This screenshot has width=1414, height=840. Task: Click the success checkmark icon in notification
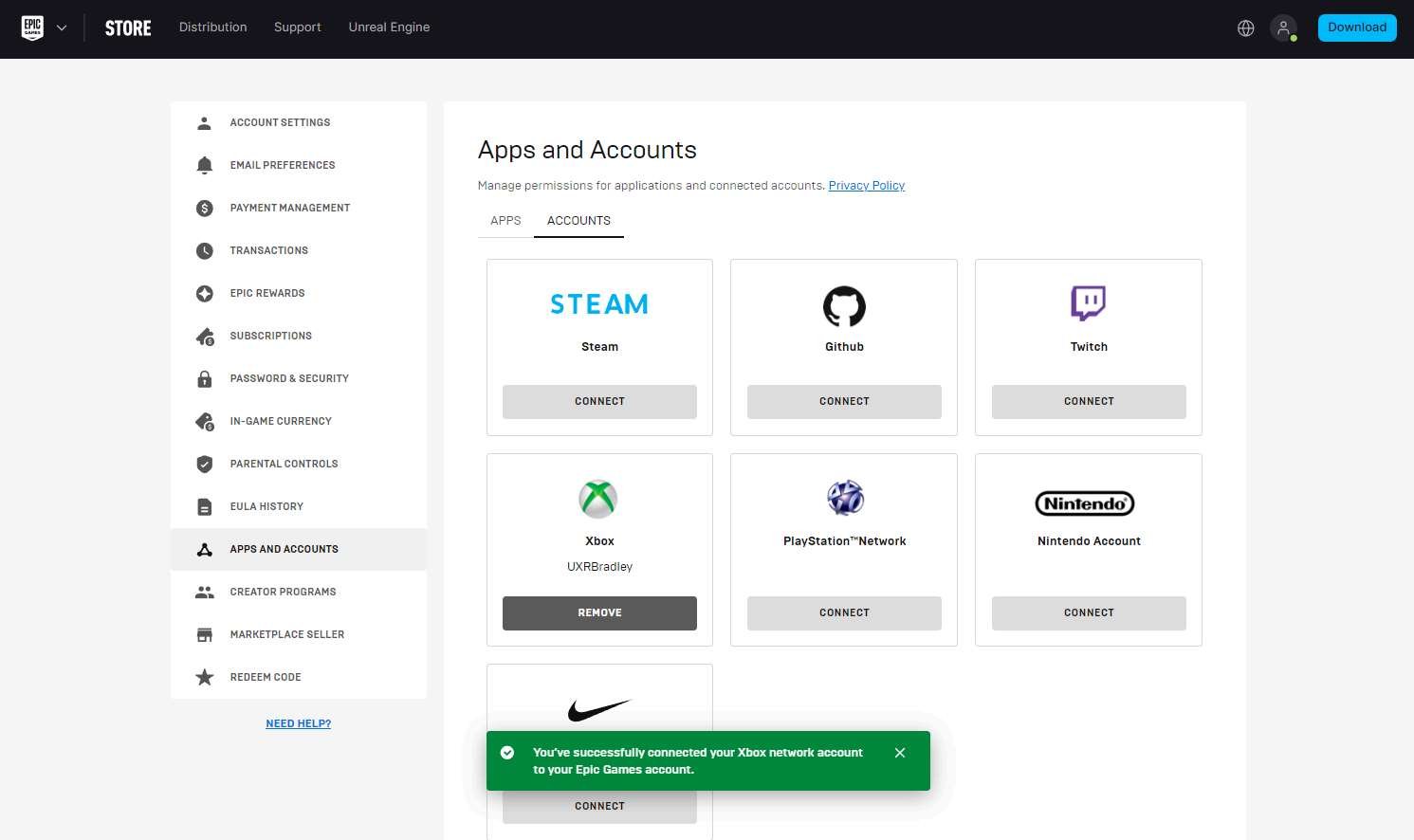tap(507, 753)
